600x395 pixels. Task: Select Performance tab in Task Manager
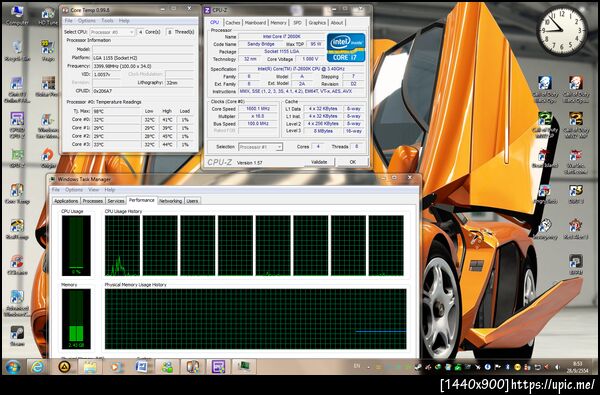click(x=142, y=200)
